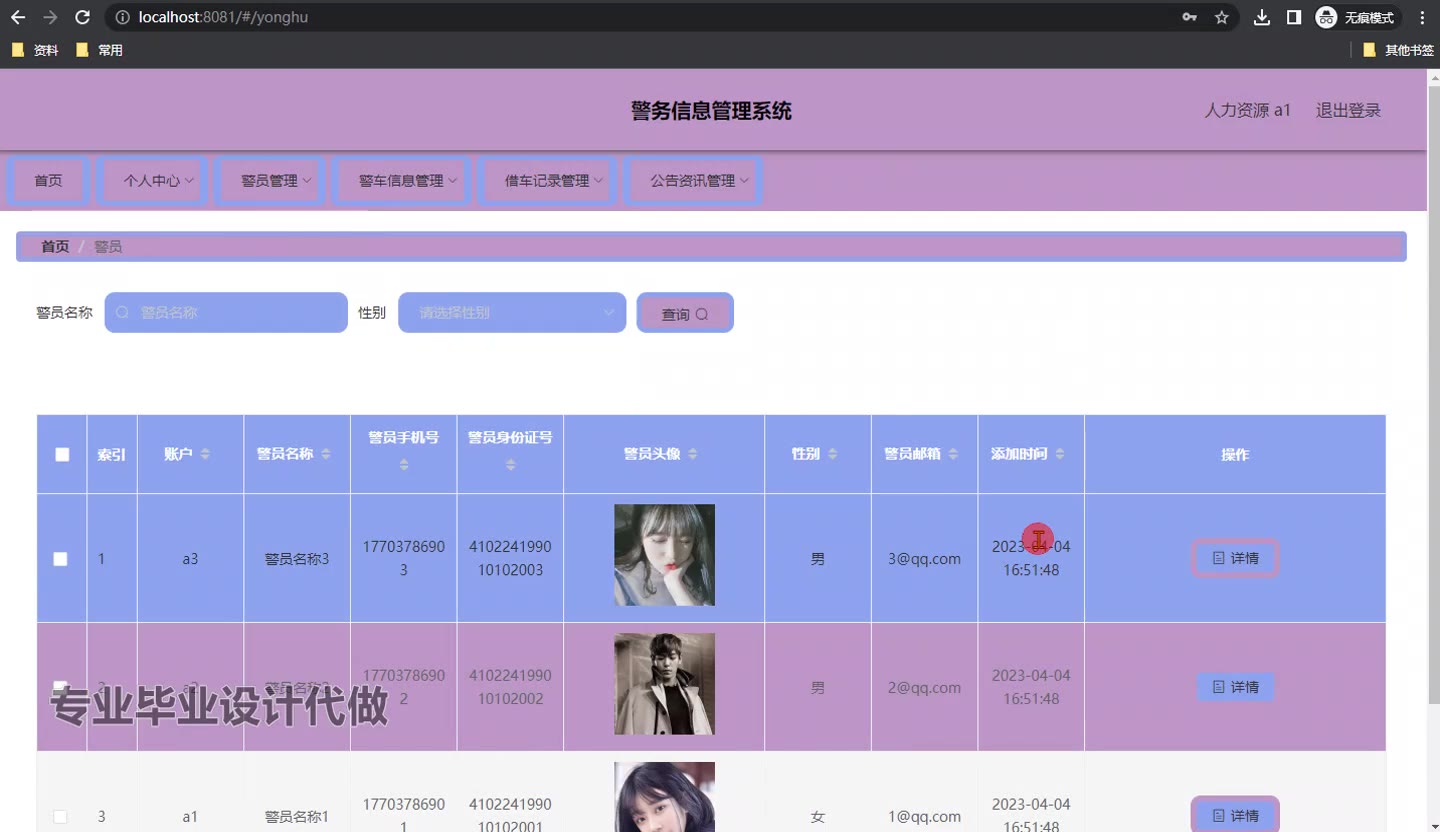This screenshot has height=832, width=1440.
Task: Go back using browser back arrow
Action: click(x=18, y=17)
